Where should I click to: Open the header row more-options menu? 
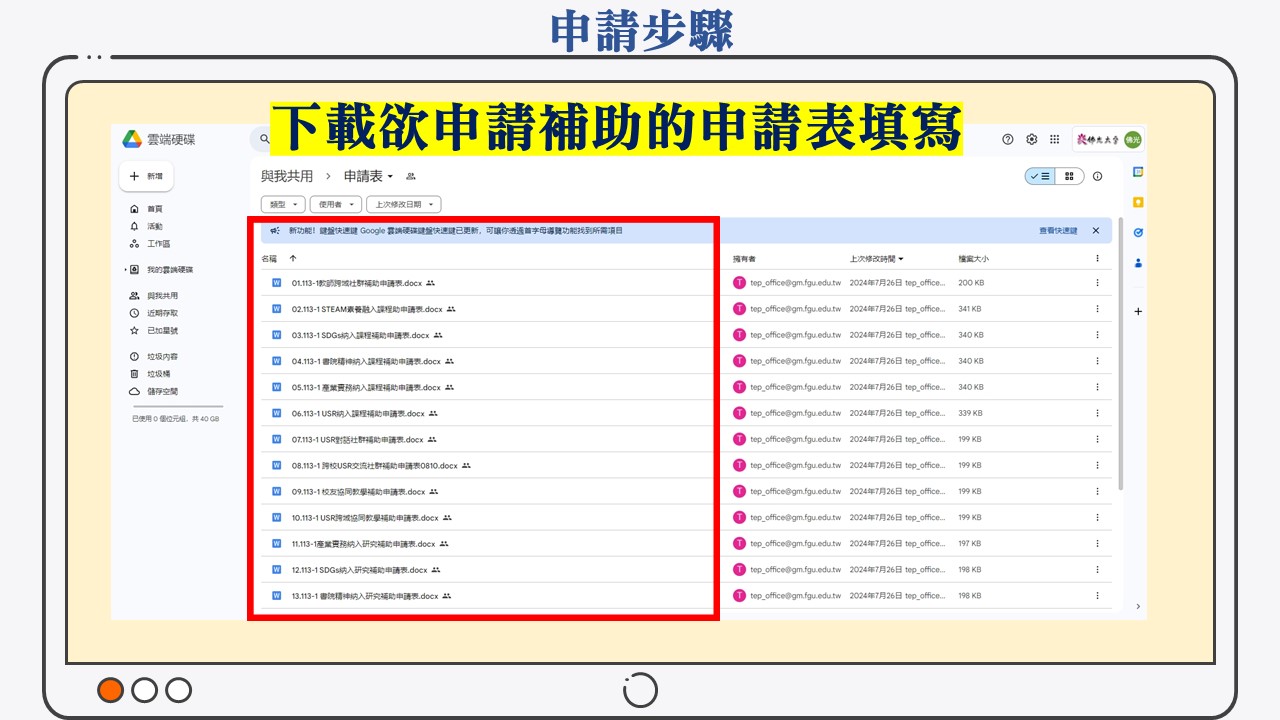[1097, 258]
